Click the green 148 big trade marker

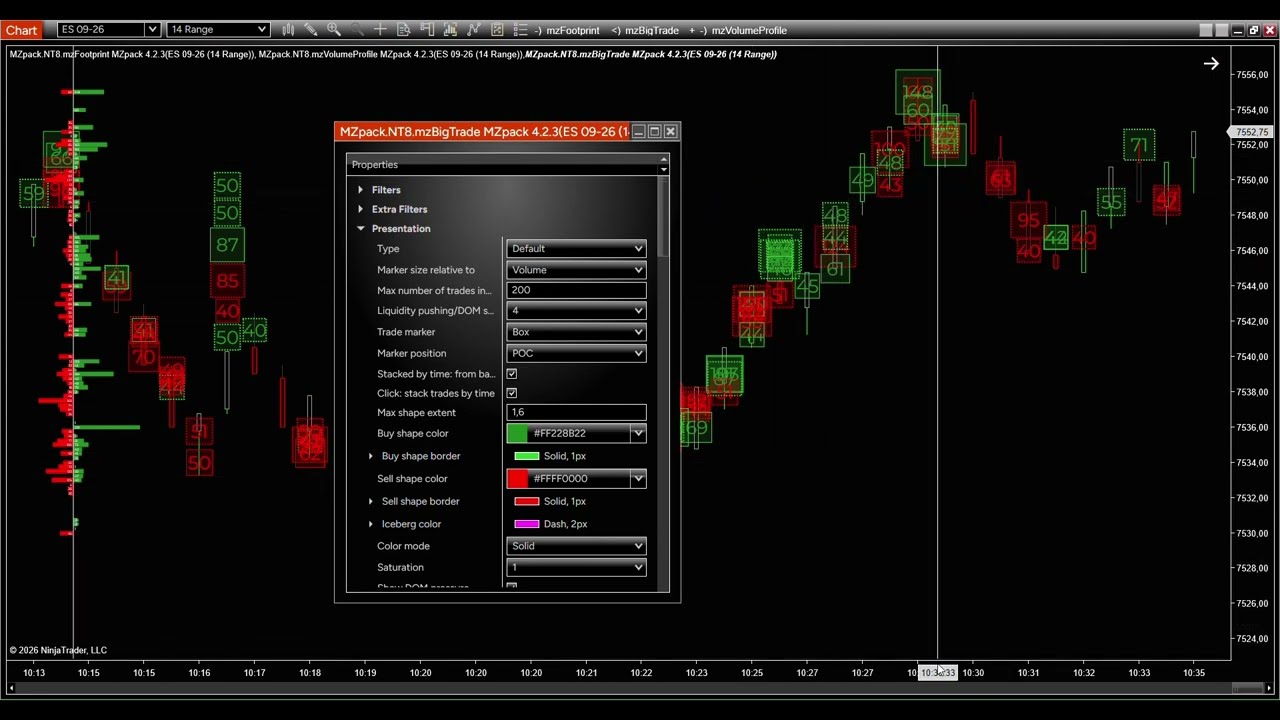(x=917, y=92)
